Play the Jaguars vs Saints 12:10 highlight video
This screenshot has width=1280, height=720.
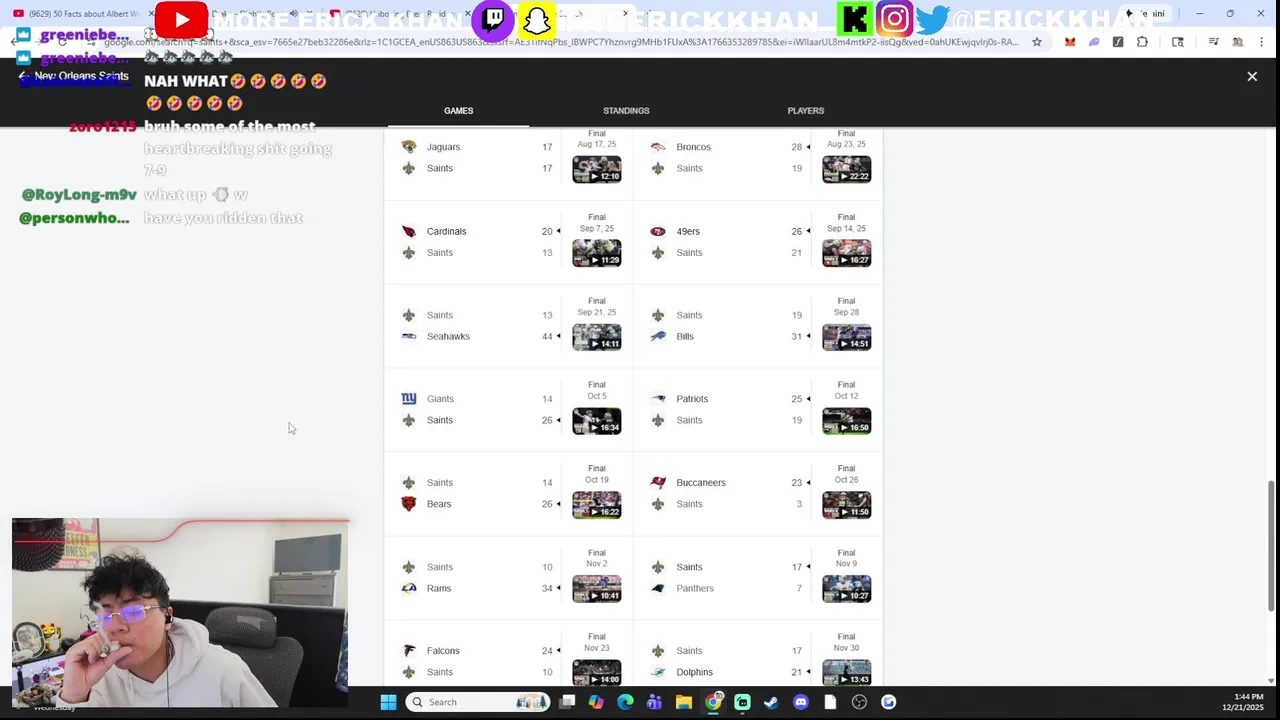[596, 169]
